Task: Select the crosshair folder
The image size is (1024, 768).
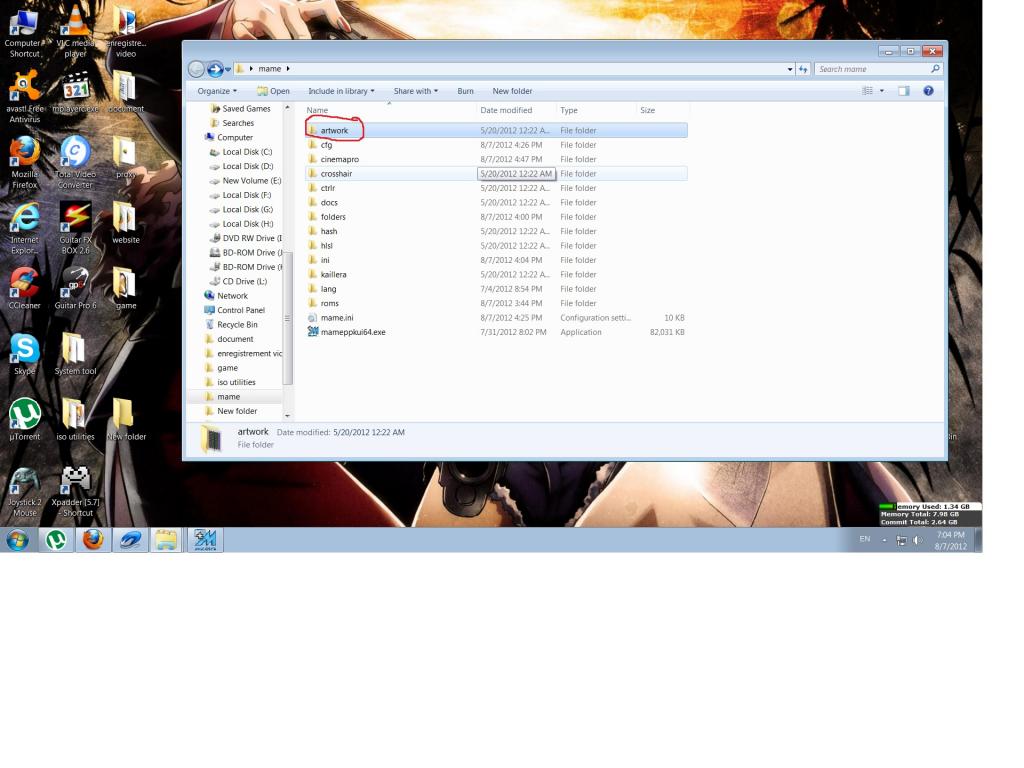Action: 496,174
